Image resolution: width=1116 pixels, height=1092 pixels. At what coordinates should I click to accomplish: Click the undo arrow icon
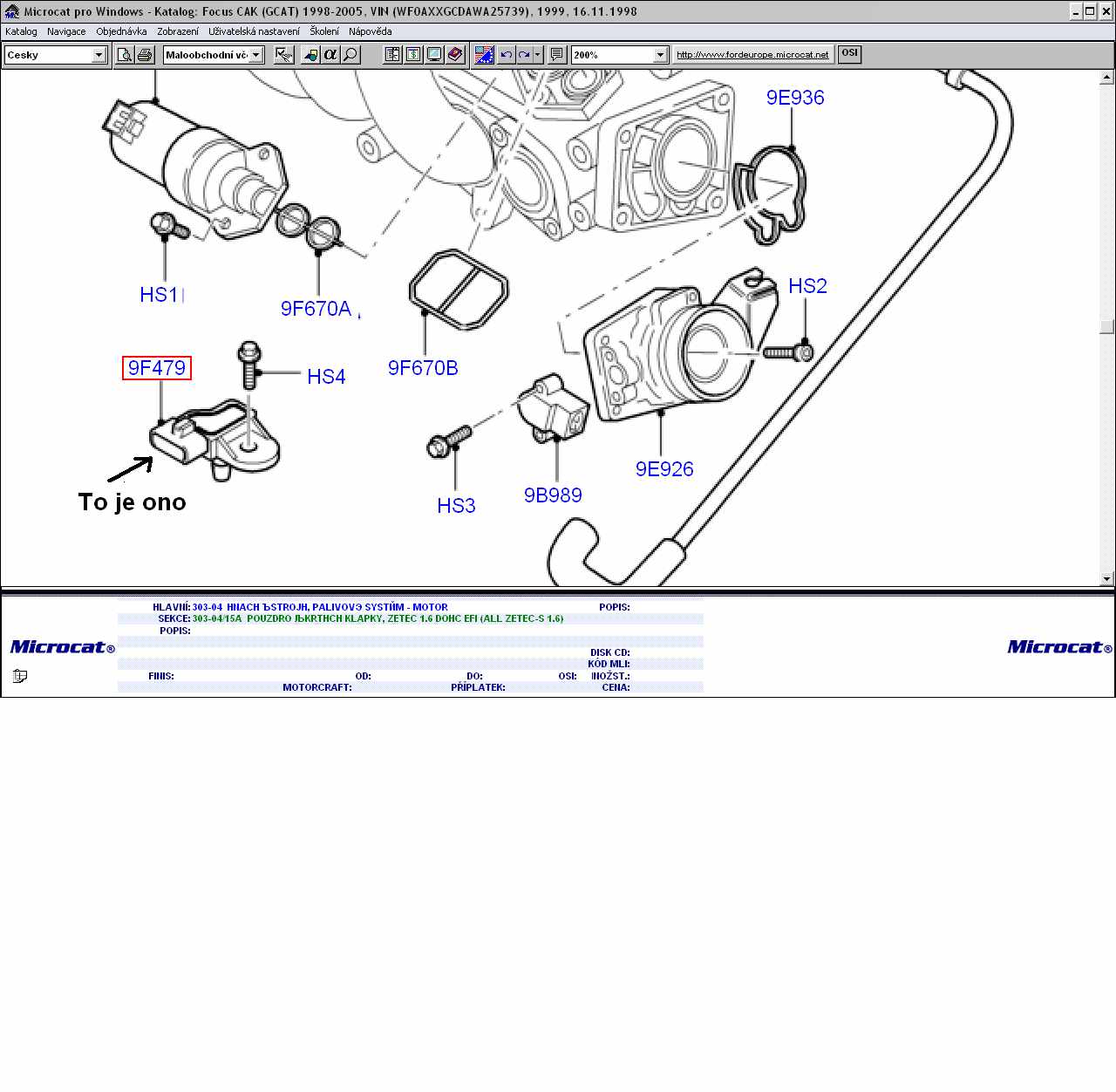[x=506, y=55]
